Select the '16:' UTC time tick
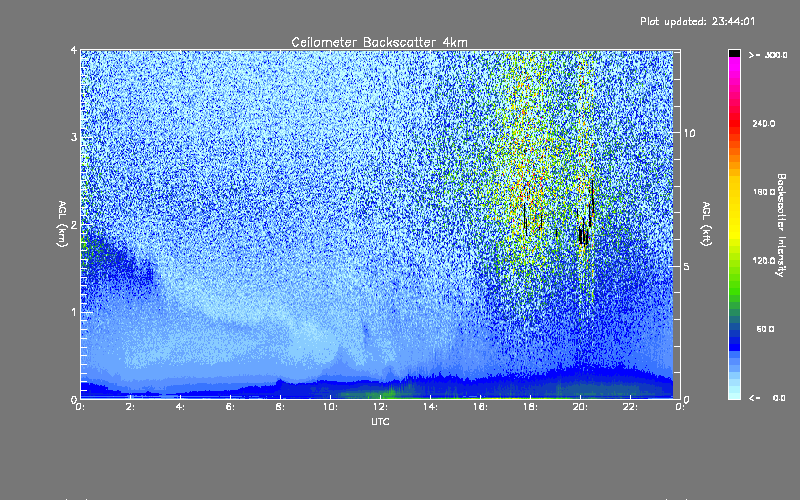The width and height of the screenshot is (800, 500). (481, 407)
